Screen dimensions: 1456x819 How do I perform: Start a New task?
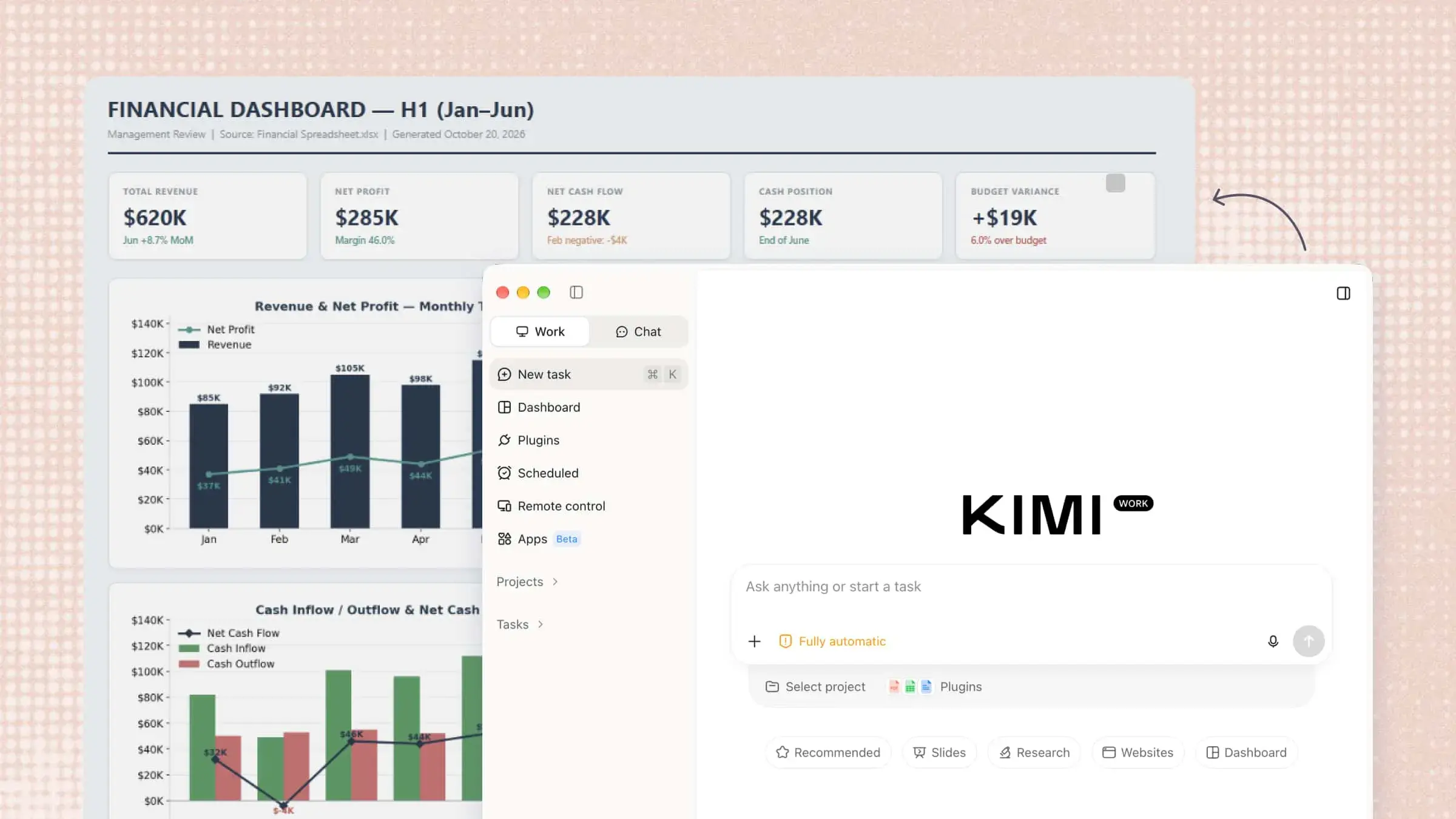tap(588, 374)
